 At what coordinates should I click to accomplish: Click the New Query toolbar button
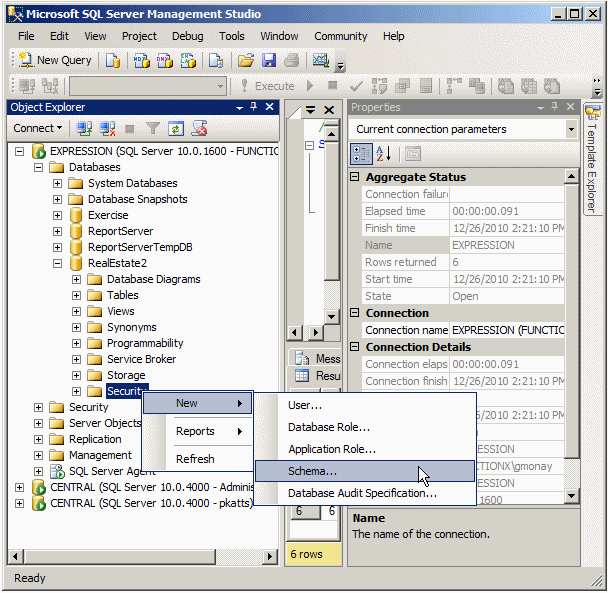[x=55, y=60]
